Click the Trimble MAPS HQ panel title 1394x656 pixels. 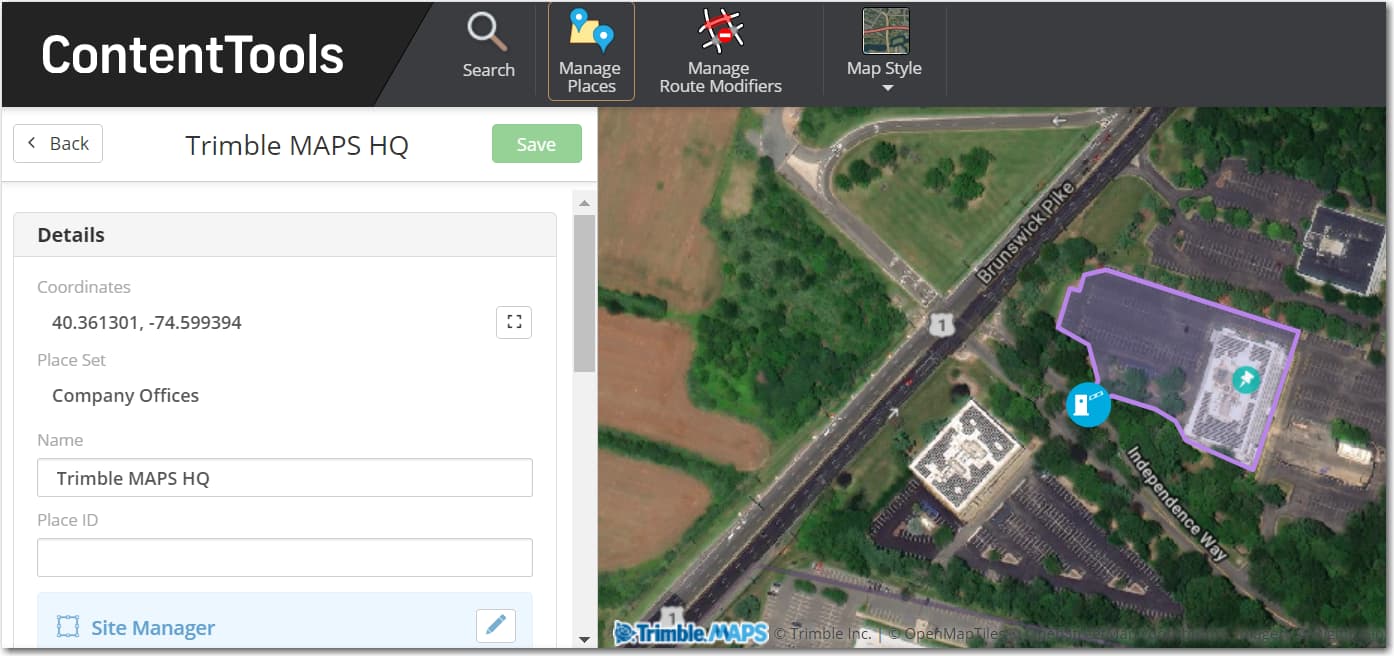click(x=297, y=145)
